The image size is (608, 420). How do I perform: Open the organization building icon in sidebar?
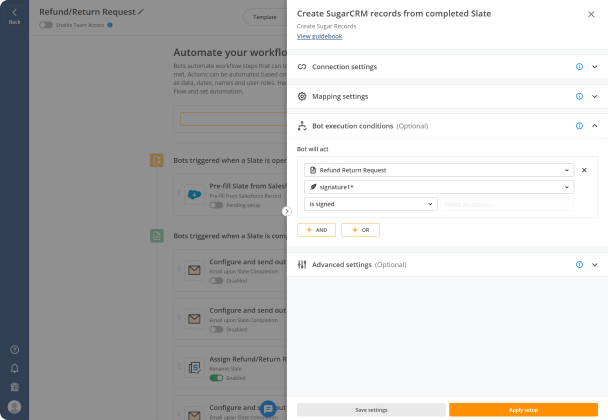tap(14, 387)
